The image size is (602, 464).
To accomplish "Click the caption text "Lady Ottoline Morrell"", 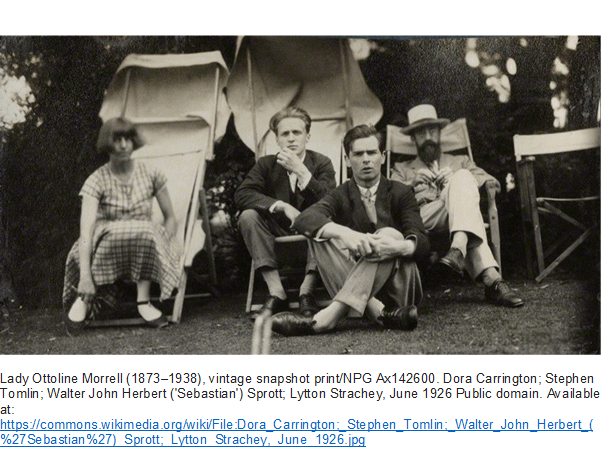I will pos(62,379).
